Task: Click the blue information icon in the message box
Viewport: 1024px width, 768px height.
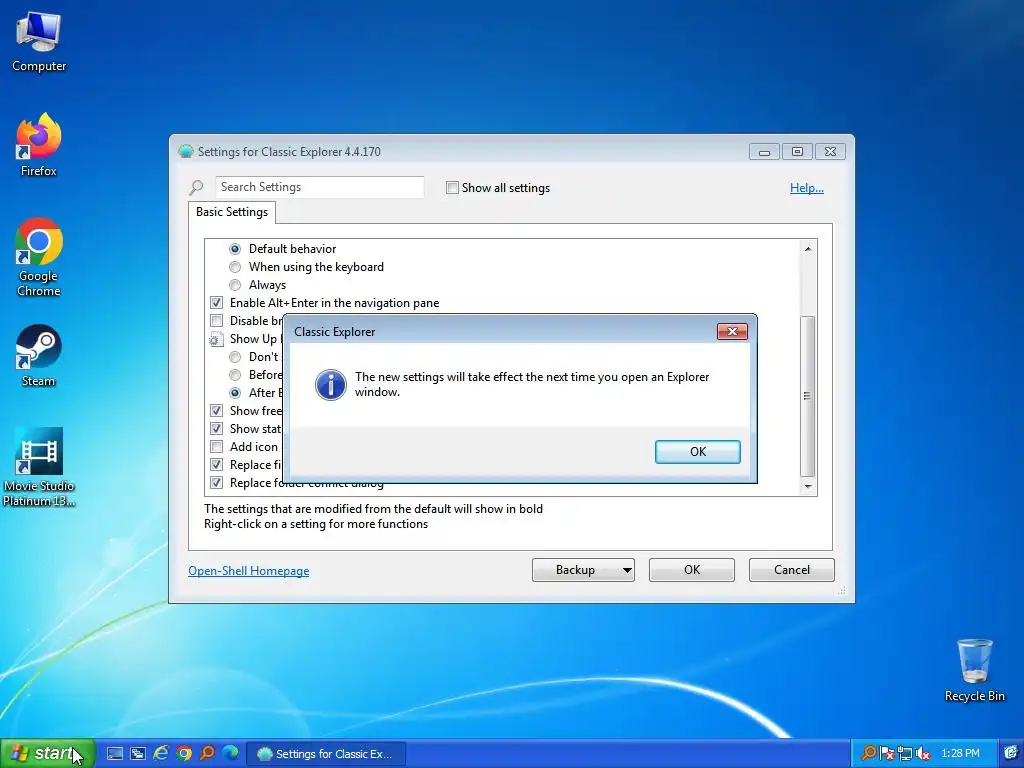Action: click(330, 385)
